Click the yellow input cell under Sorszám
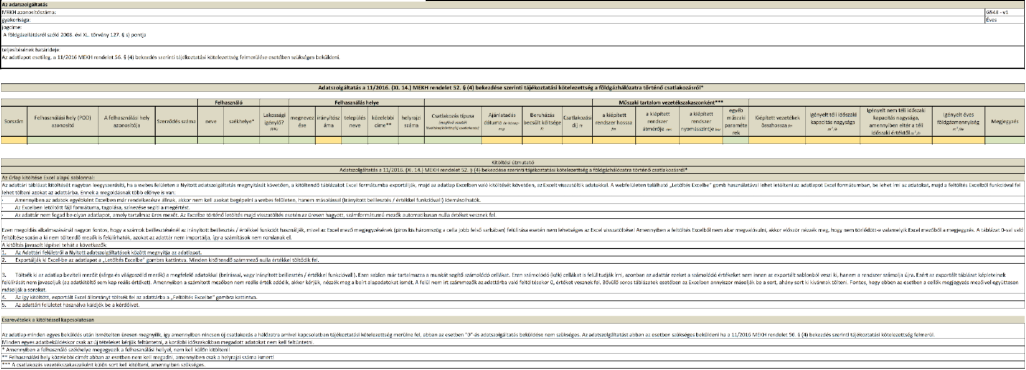Image resolution: width=1026 pixels, height=370 pixels. click(x=14, y=140)
